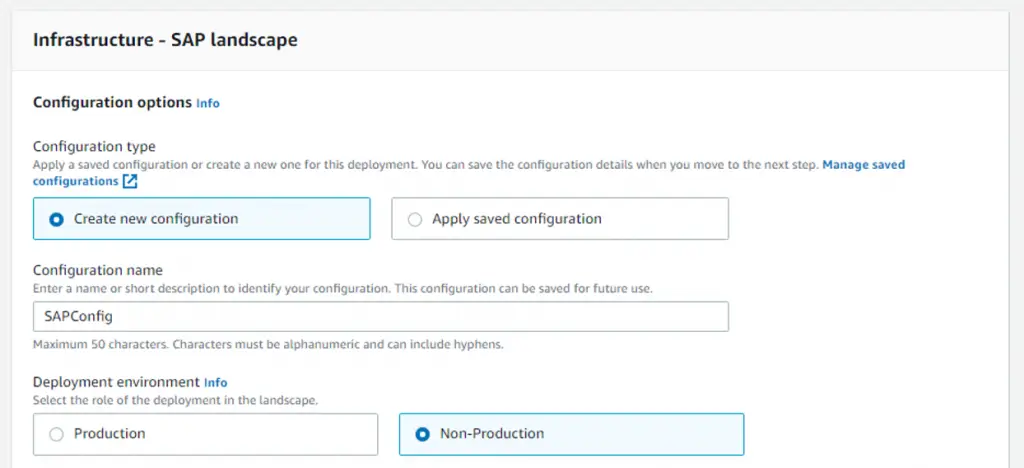Viewport: 1024px width, 468px height.
Task: Select Create new configuration radio option
Action: tap(201, 219)
